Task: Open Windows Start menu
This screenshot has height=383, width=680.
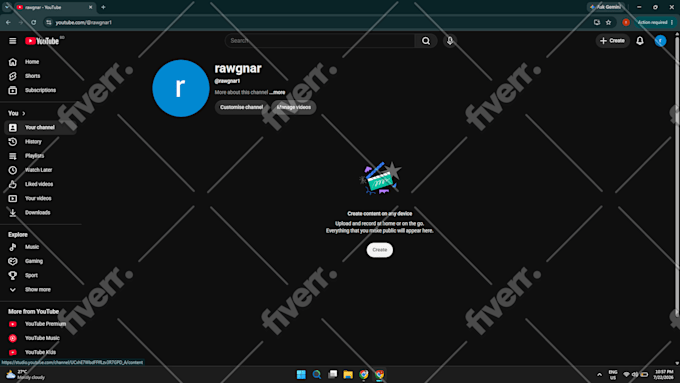Action: (301, 374)
